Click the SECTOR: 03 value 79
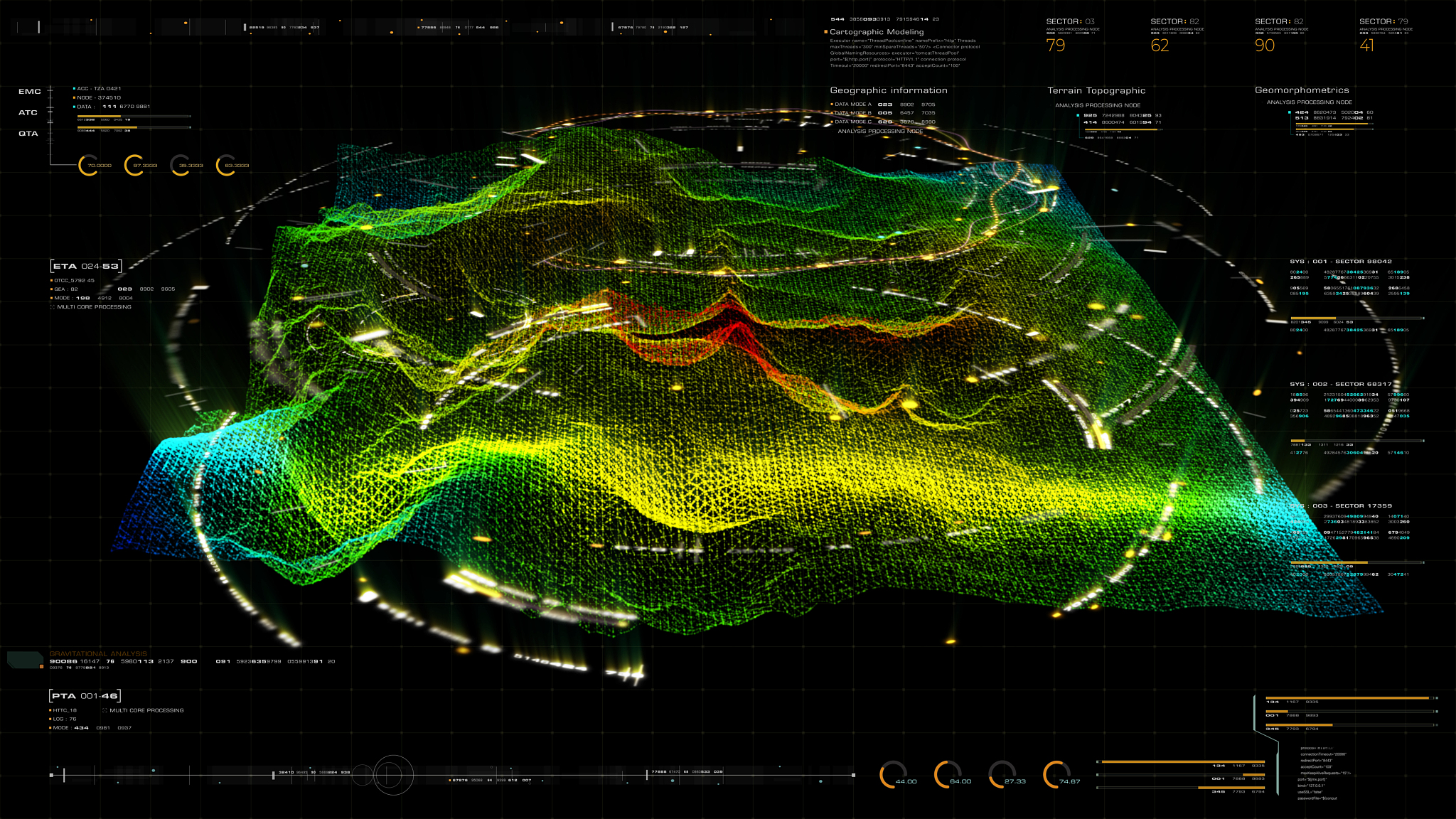The width and height of the screenshot is (1456, 819). click(1055, 45)
